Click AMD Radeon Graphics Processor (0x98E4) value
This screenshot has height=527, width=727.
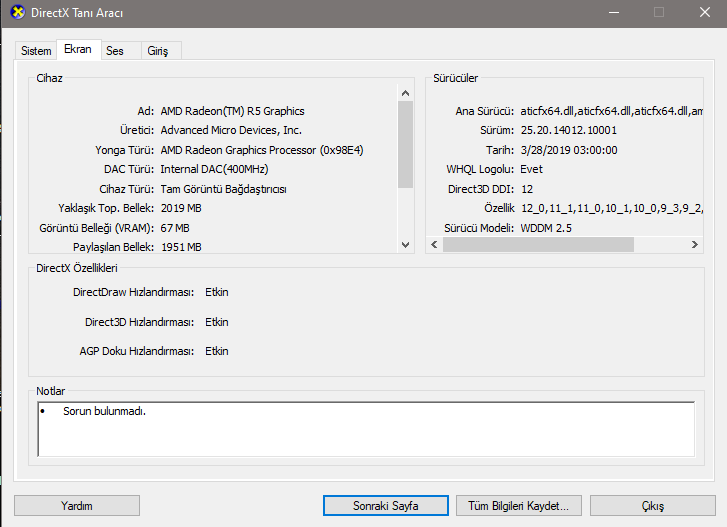[x=262, y=150]
